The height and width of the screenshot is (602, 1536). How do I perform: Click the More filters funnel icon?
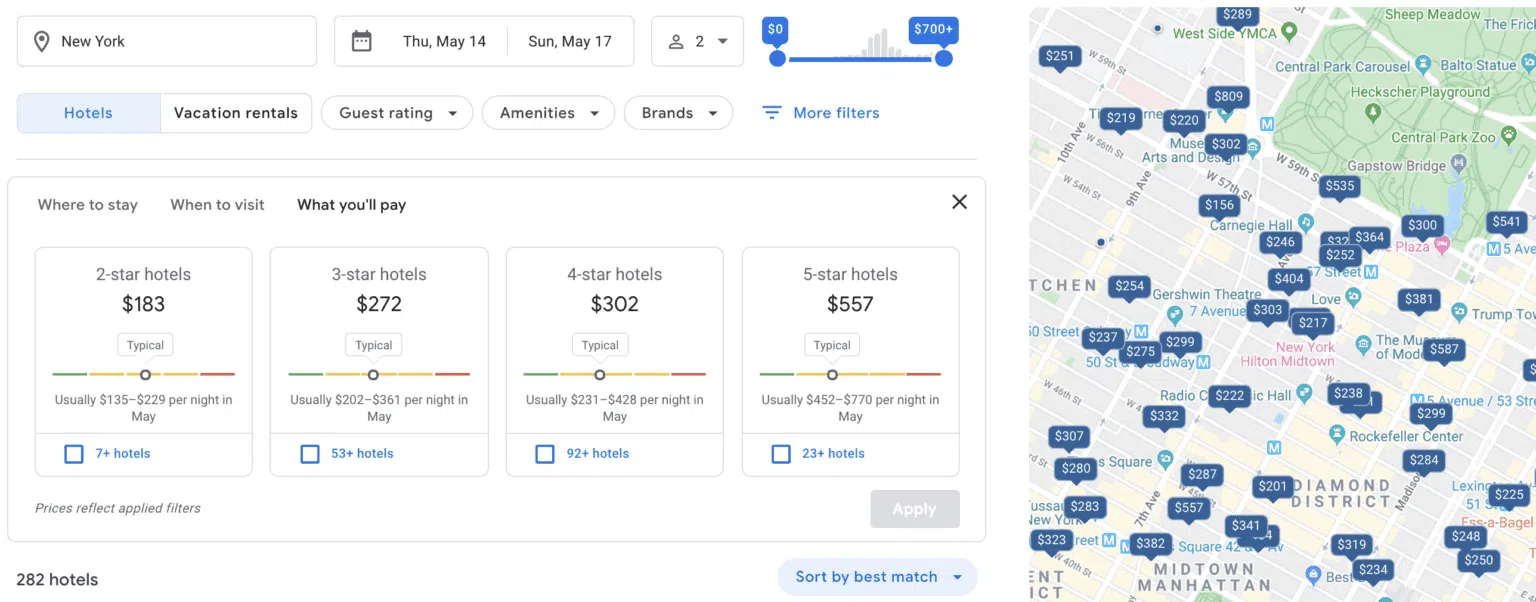click(771, 112)
